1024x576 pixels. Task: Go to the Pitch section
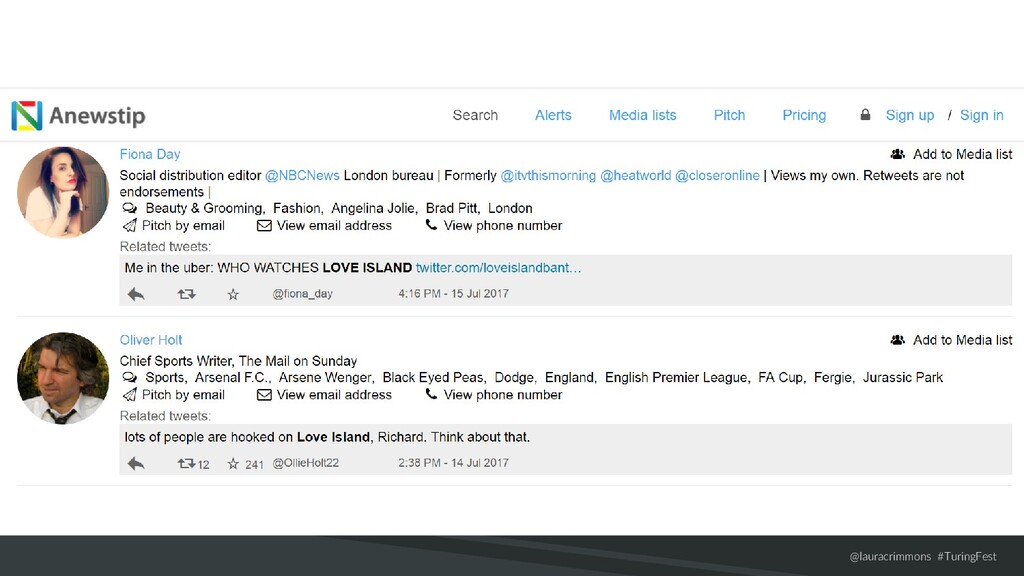pos(729,115)
